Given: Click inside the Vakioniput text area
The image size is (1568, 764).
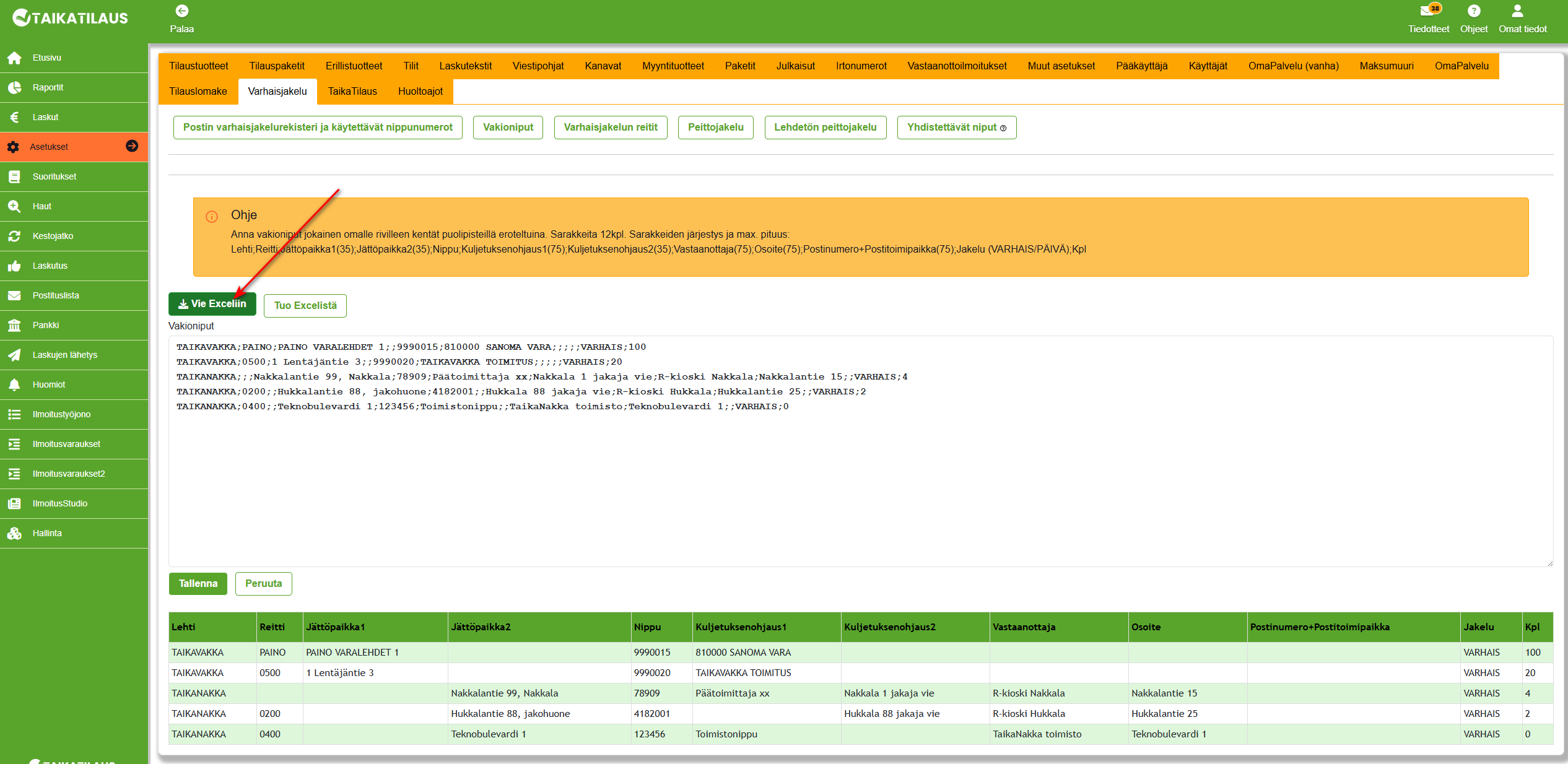Looking at the screenshot, I should coord(860,483).
